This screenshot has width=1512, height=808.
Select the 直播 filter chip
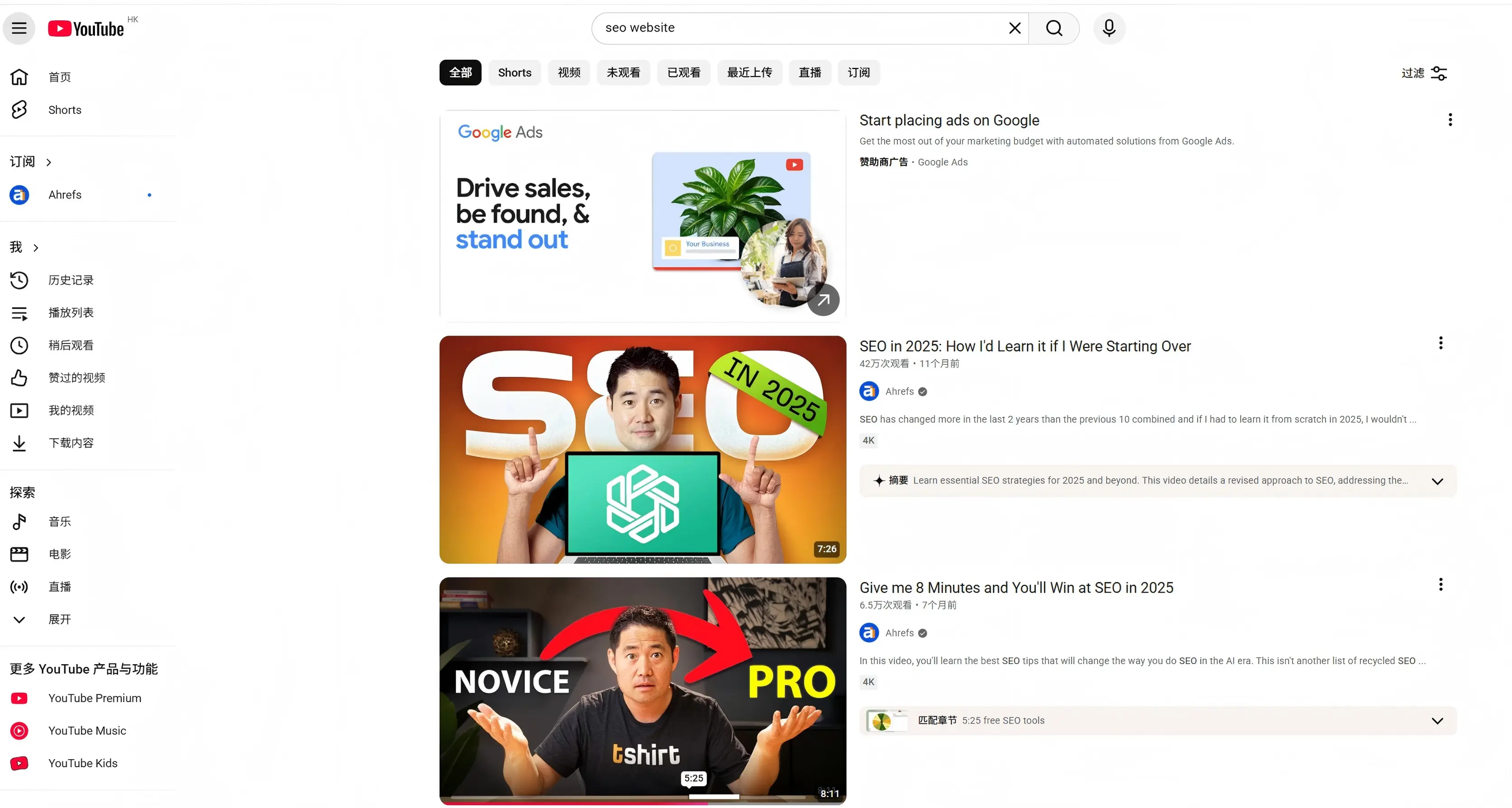(810, 73)
